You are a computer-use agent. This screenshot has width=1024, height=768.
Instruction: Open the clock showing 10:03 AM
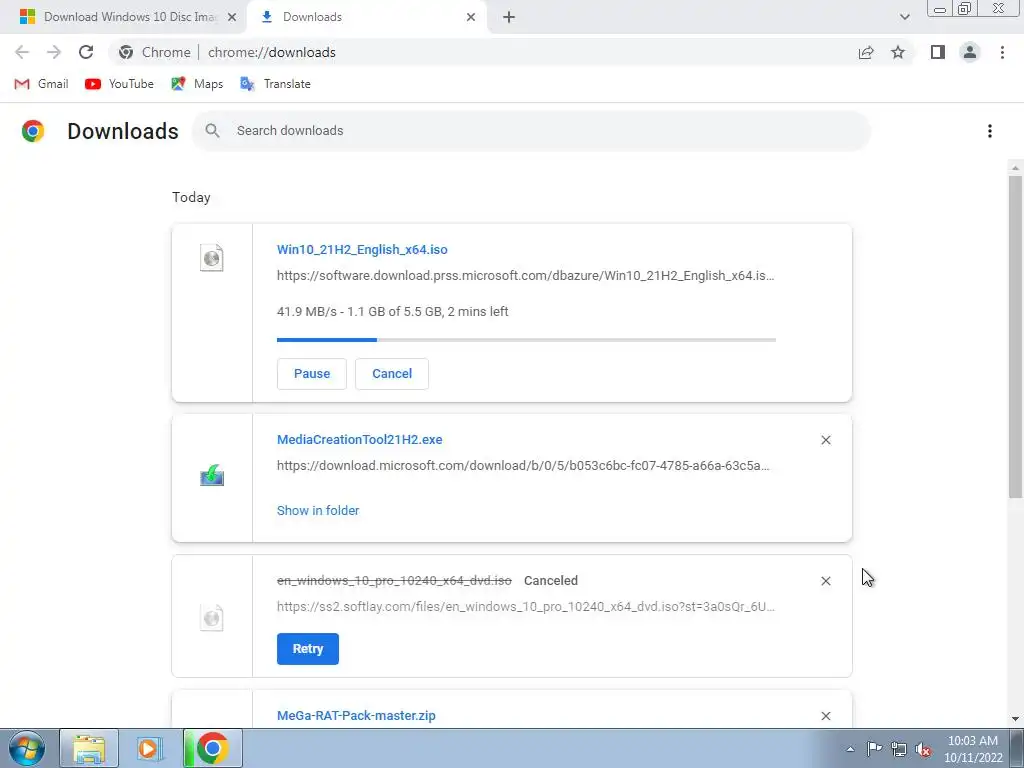point(973,749)
